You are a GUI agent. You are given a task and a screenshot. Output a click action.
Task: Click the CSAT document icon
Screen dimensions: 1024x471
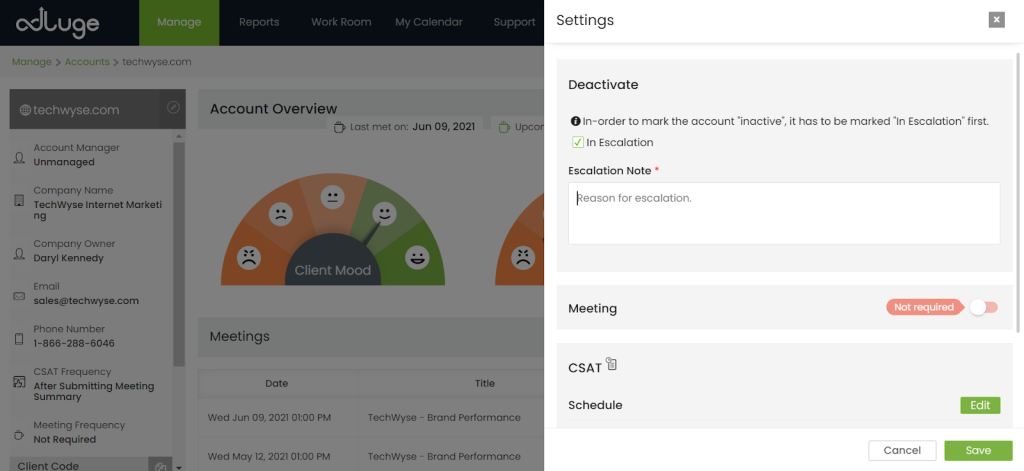(x=611, y=365)
